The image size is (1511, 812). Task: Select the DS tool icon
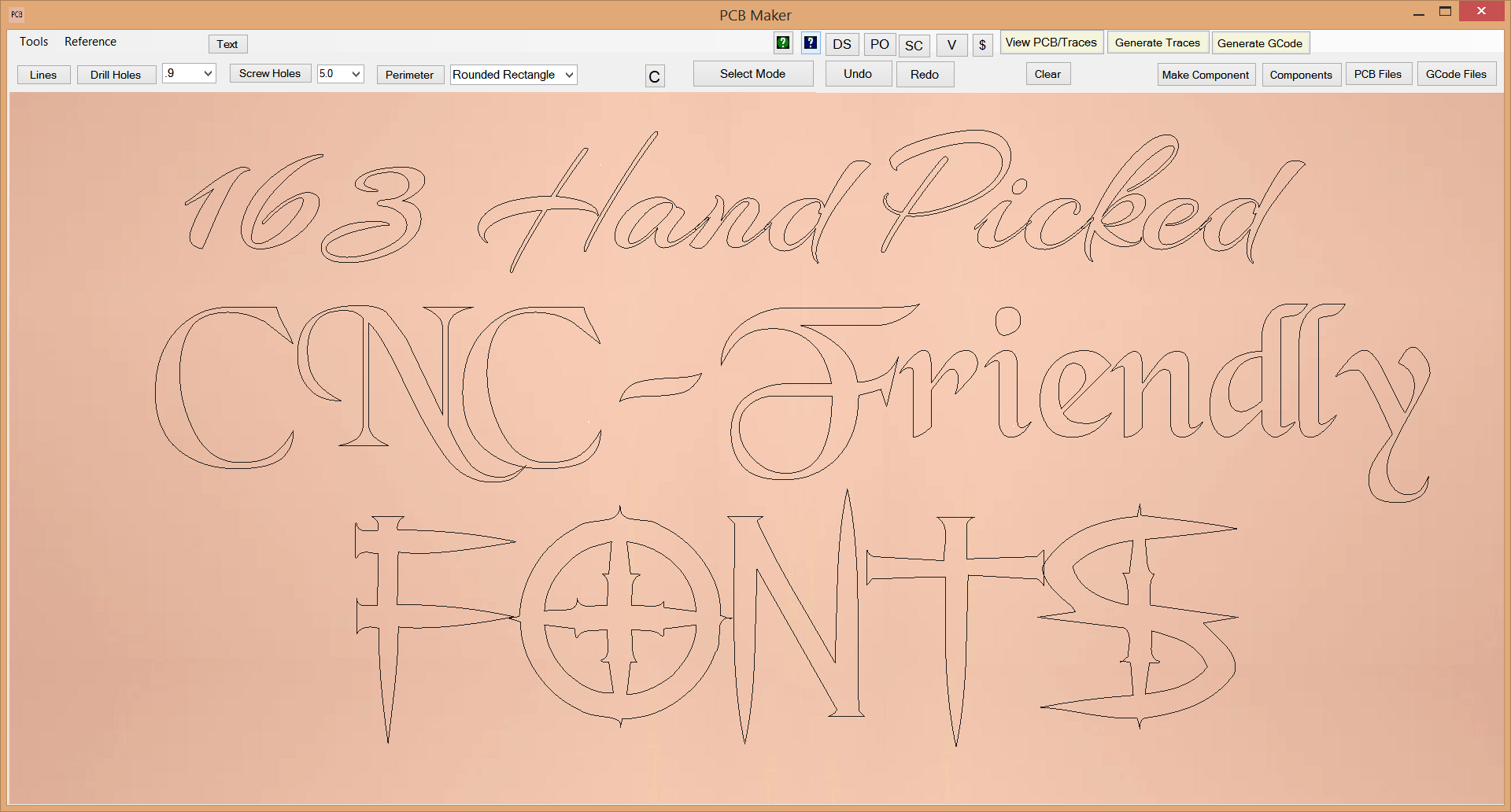[x=841, y=45]
